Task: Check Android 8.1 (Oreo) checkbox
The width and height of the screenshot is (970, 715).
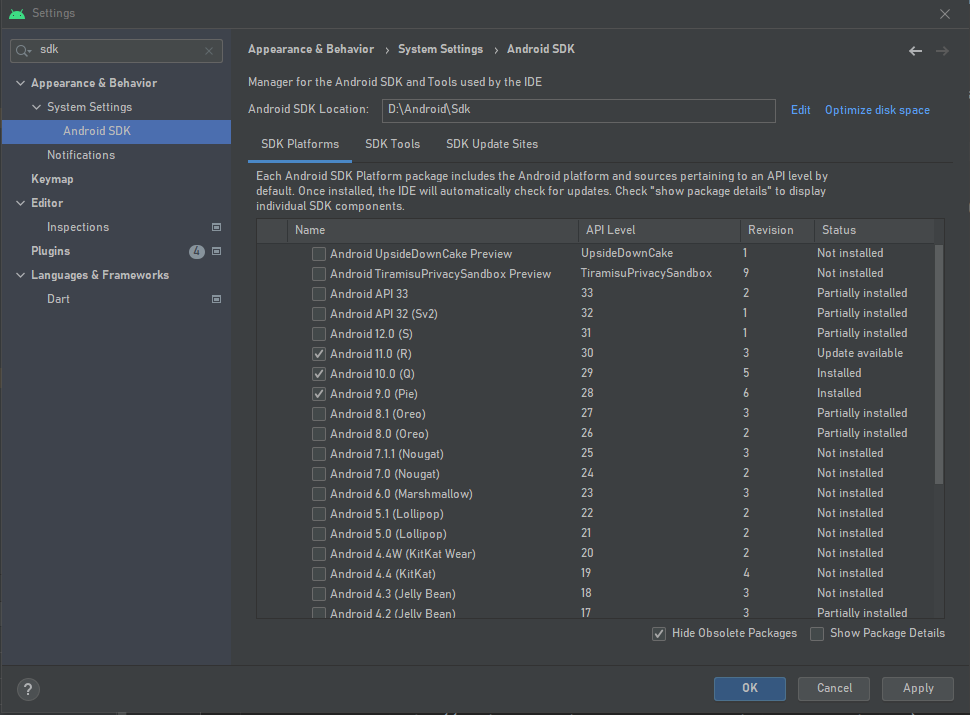Action: [x=319, y=414]
